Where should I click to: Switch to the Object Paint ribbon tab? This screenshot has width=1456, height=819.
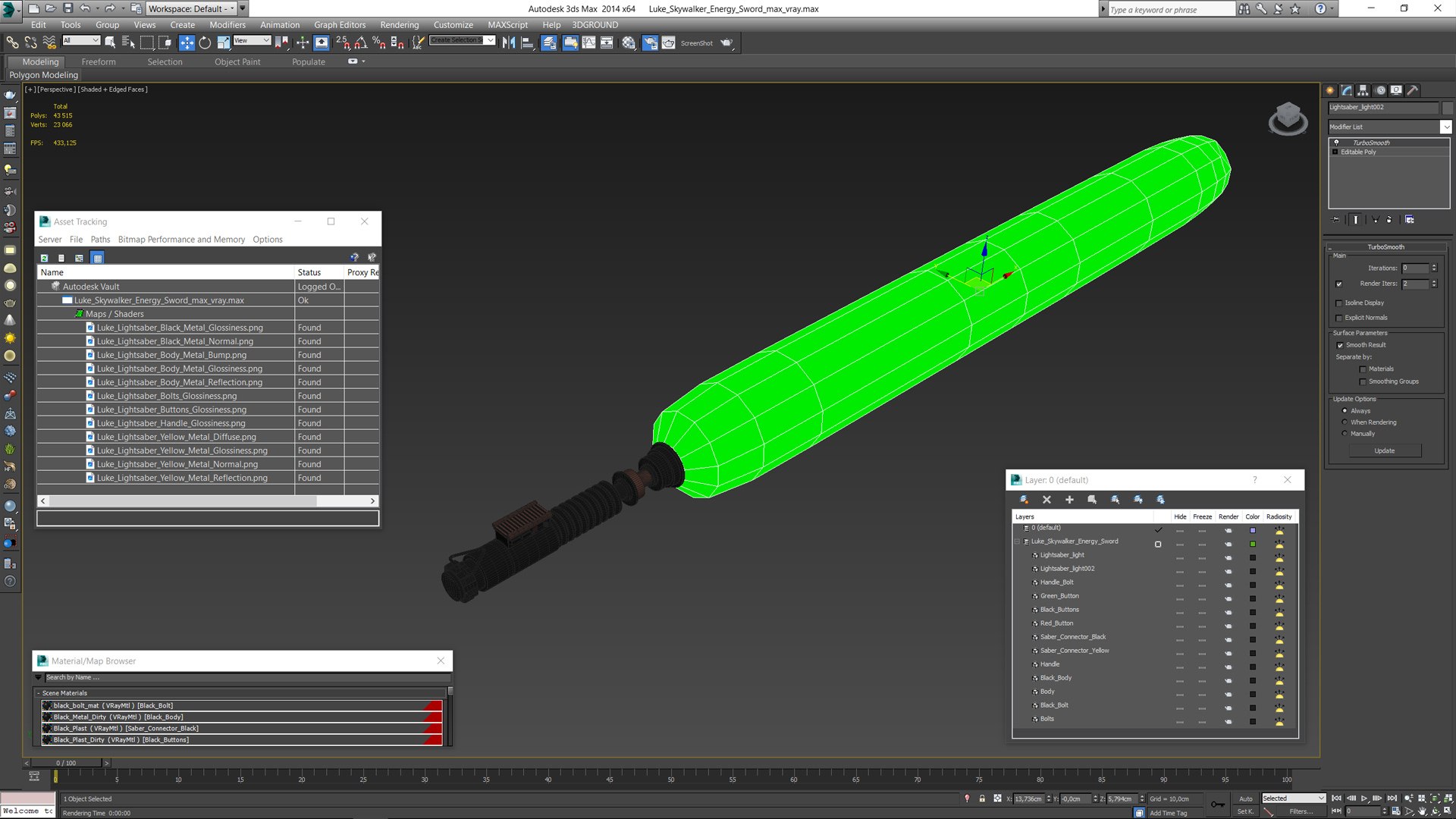click(x=237, y=61)
